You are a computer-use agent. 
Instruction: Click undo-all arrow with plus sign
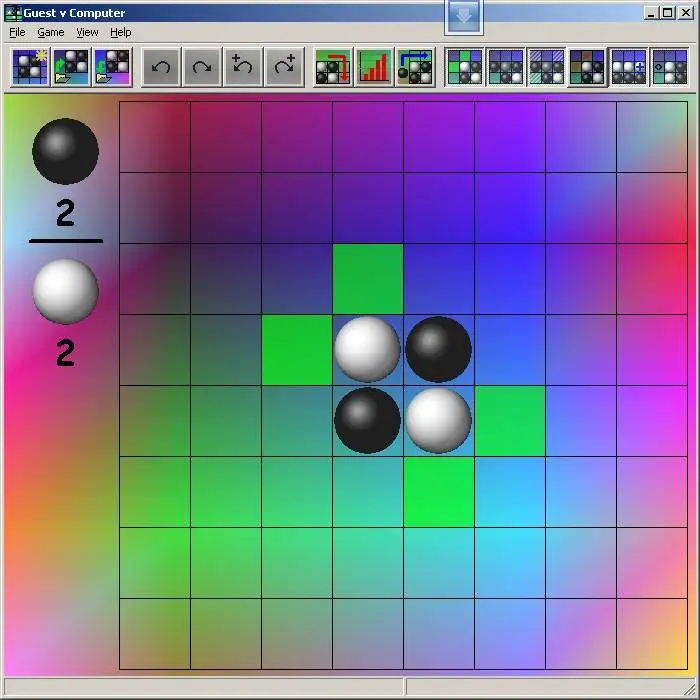pos(243,67)
